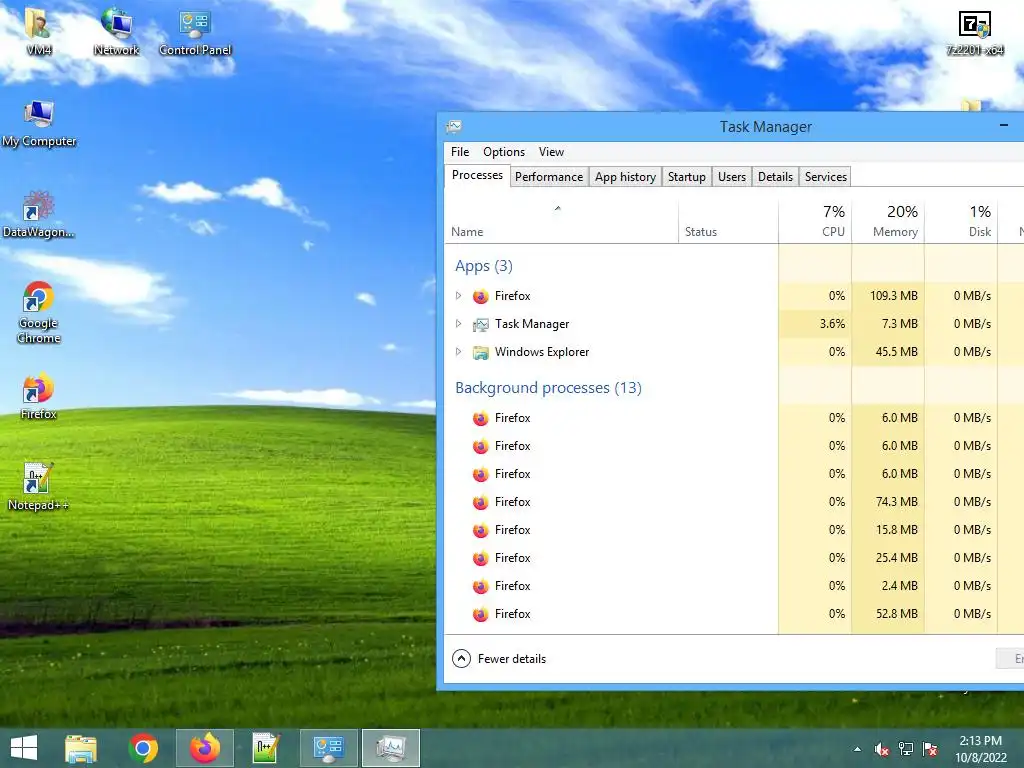Switch to the Users tab
The height and width of the screenshot is (768, 1024).
[731, 177]
